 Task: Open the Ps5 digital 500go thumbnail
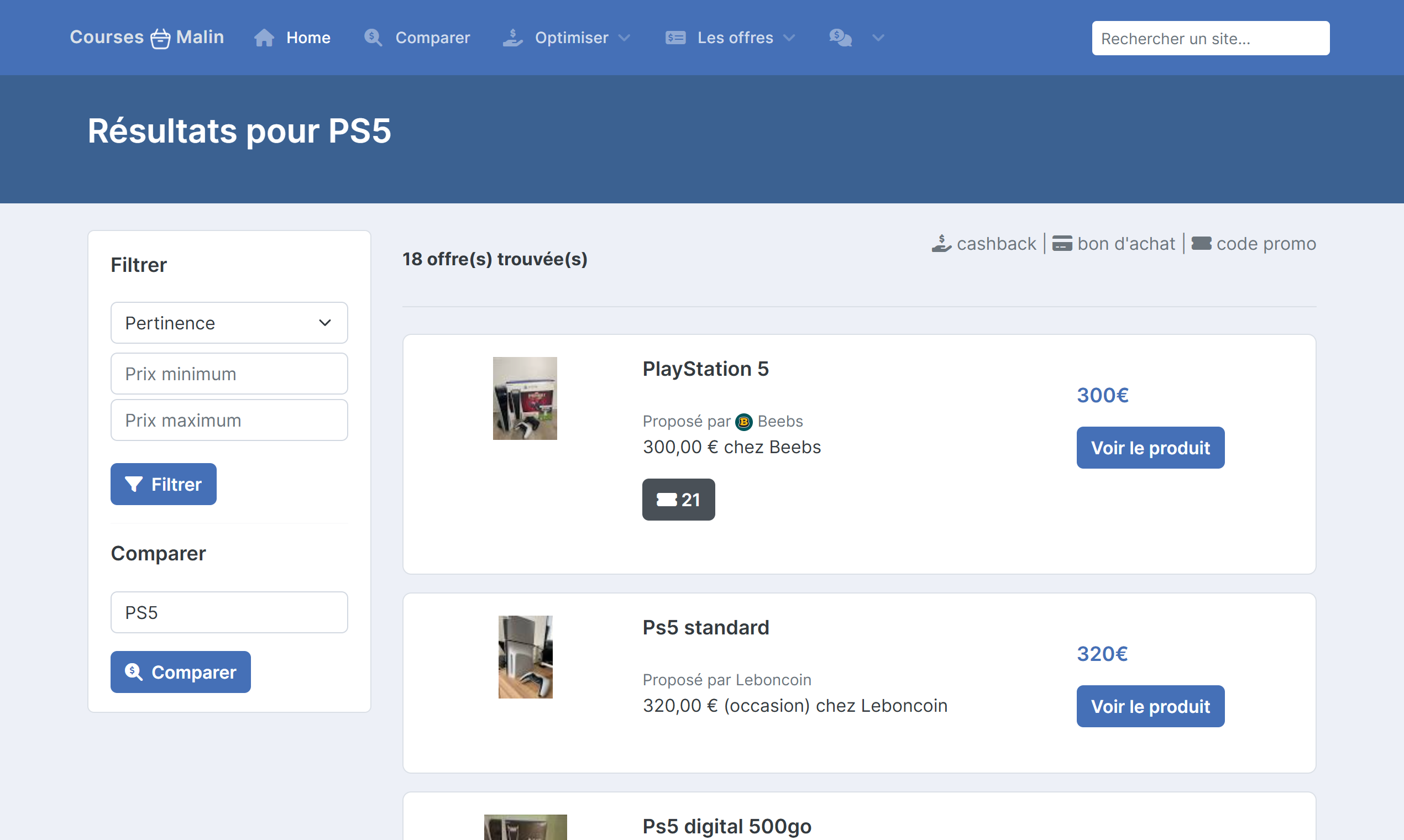[525, 827]
